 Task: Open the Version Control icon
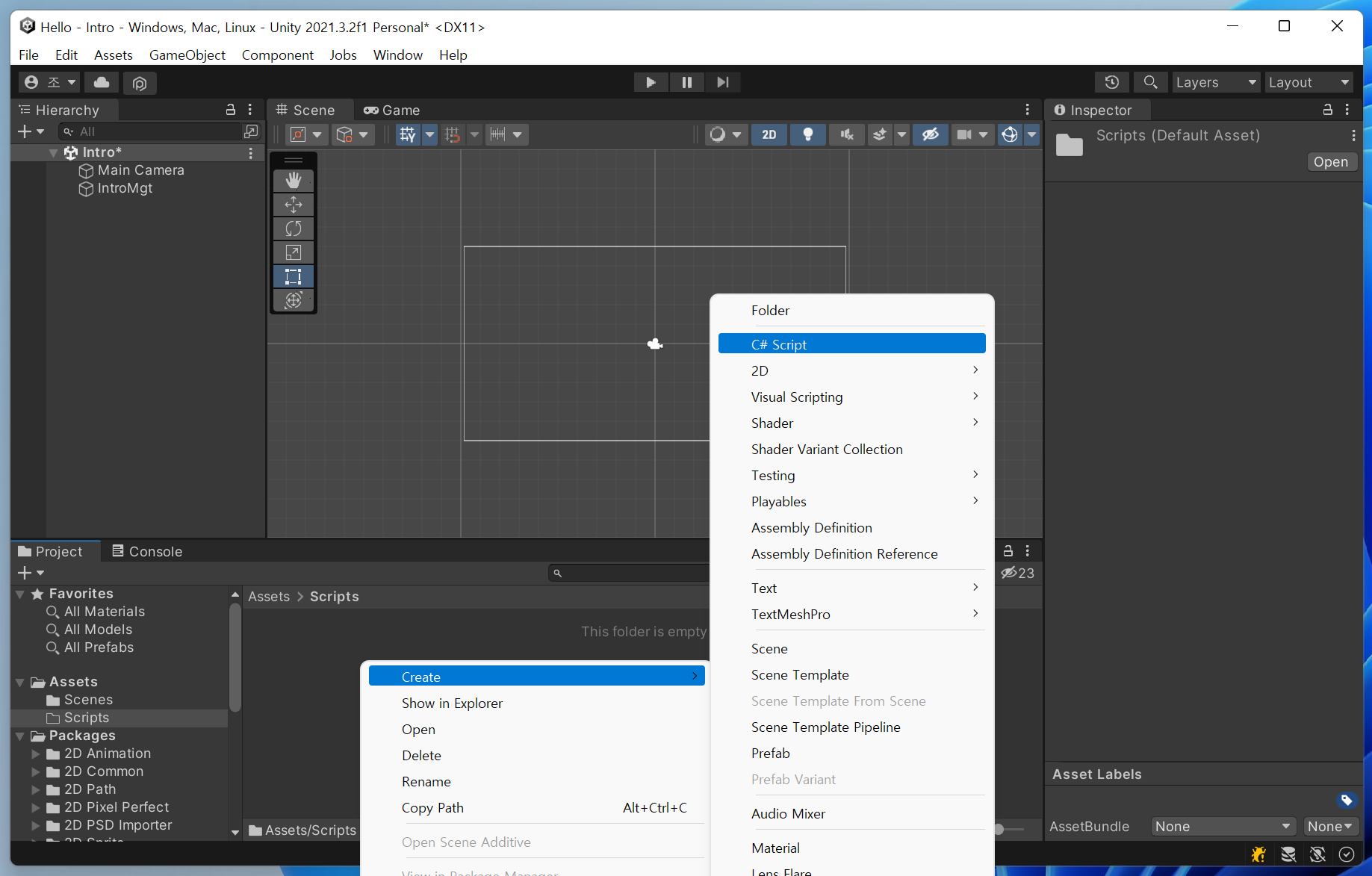(140, 82)
